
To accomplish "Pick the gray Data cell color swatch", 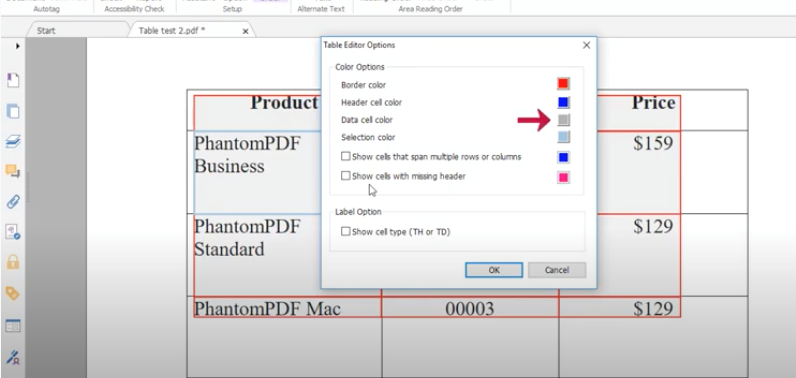I will [563, 120].
